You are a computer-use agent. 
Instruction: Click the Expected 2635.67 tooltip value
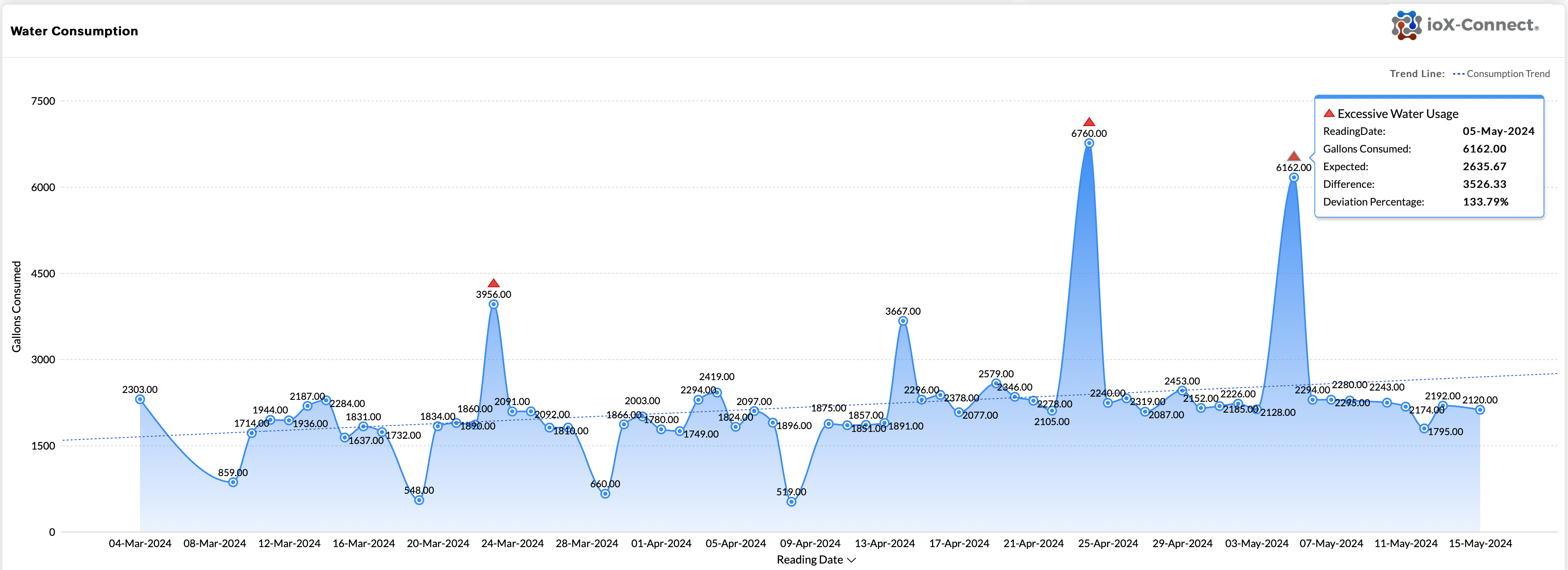click(1485, 166)
